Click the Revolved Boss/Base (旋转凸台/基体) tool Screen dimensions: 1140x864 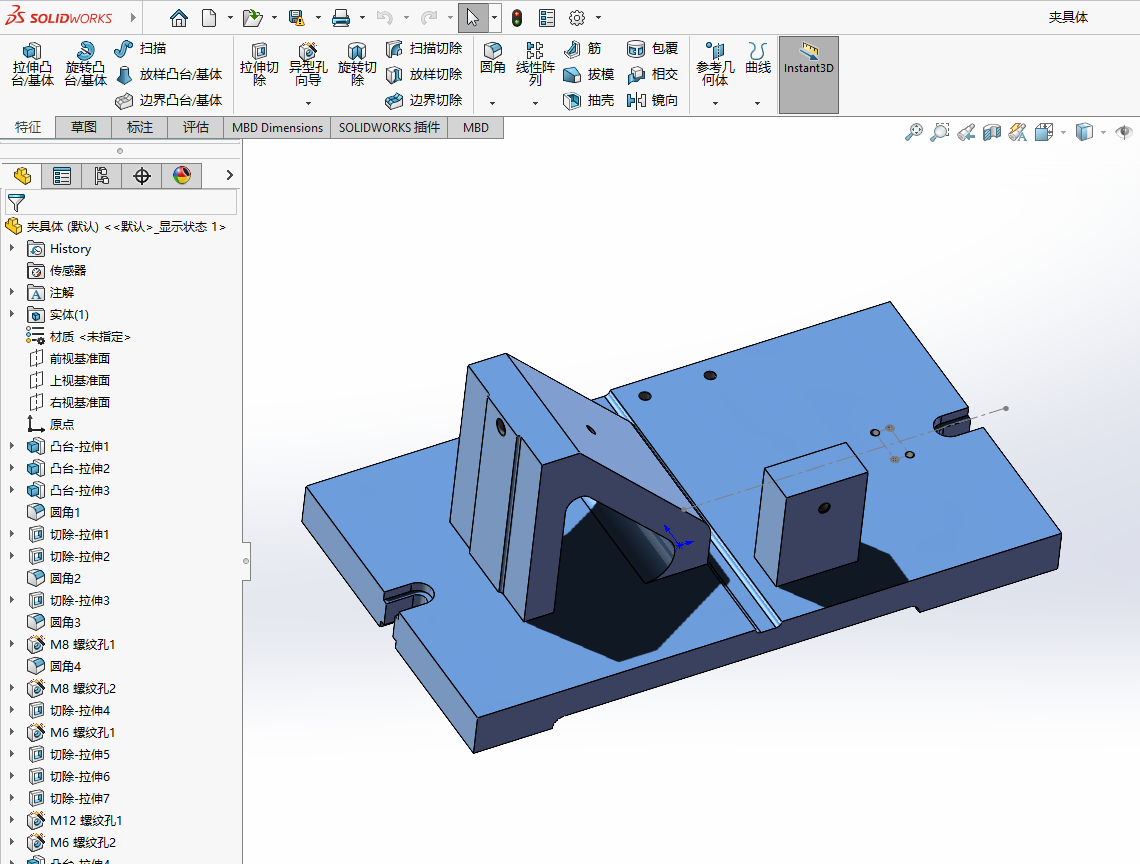[85, 64]
